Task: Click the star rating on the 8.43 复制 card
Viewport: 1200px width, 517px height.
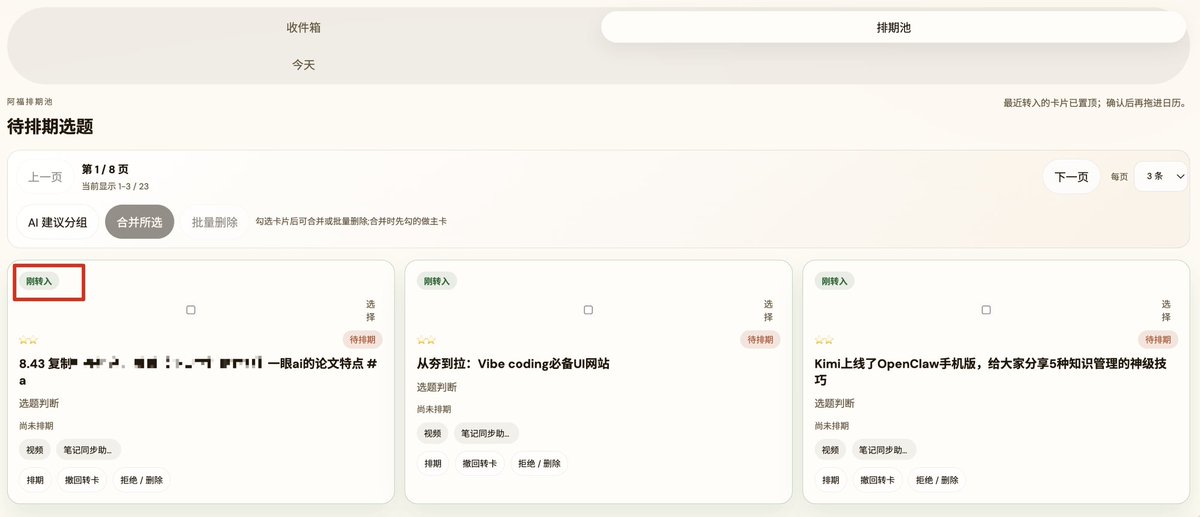Action: coord(28,340)
